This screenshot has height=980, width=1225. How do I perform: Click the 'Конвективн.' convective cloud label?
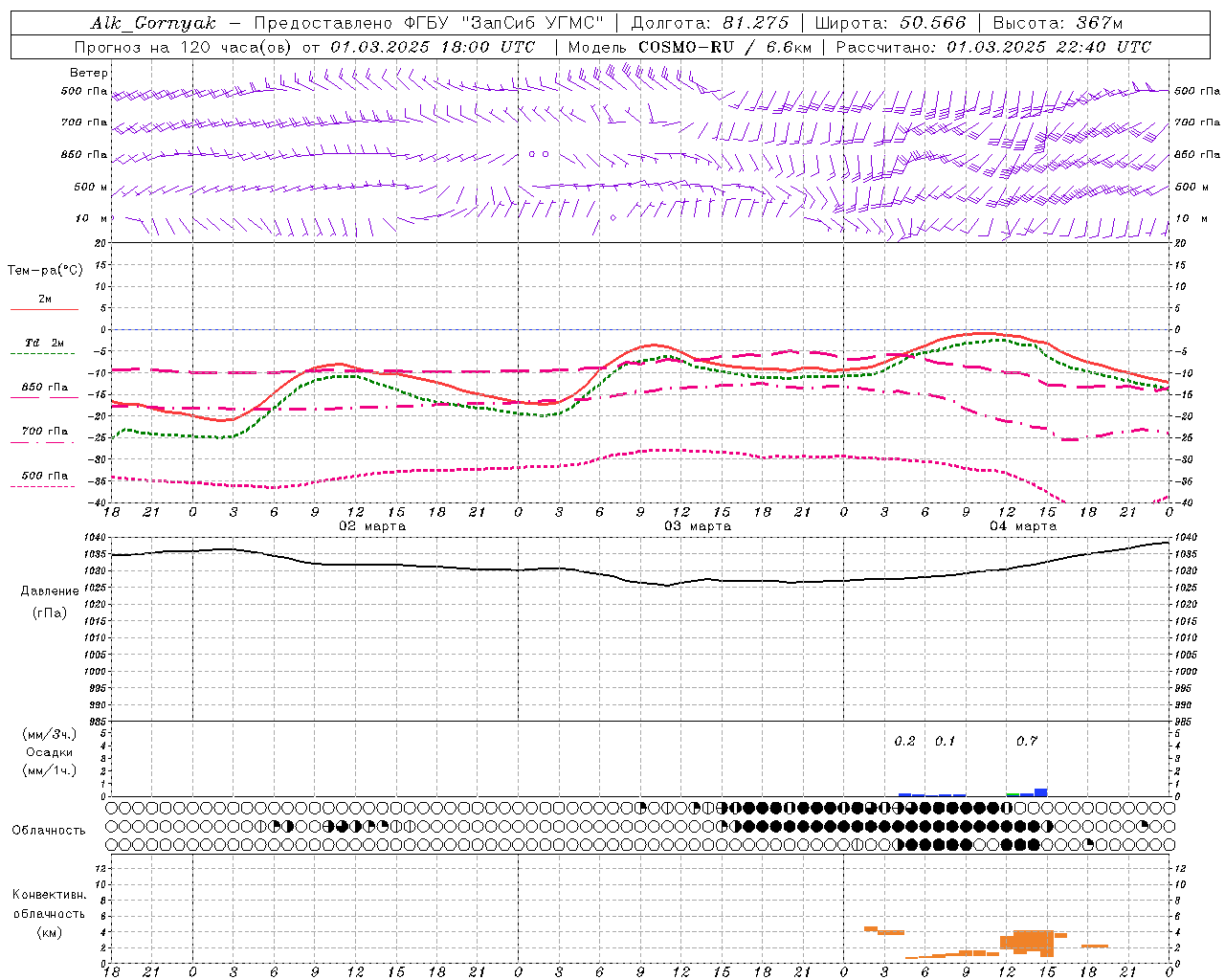pyautogui.click(x=49, y=895)
